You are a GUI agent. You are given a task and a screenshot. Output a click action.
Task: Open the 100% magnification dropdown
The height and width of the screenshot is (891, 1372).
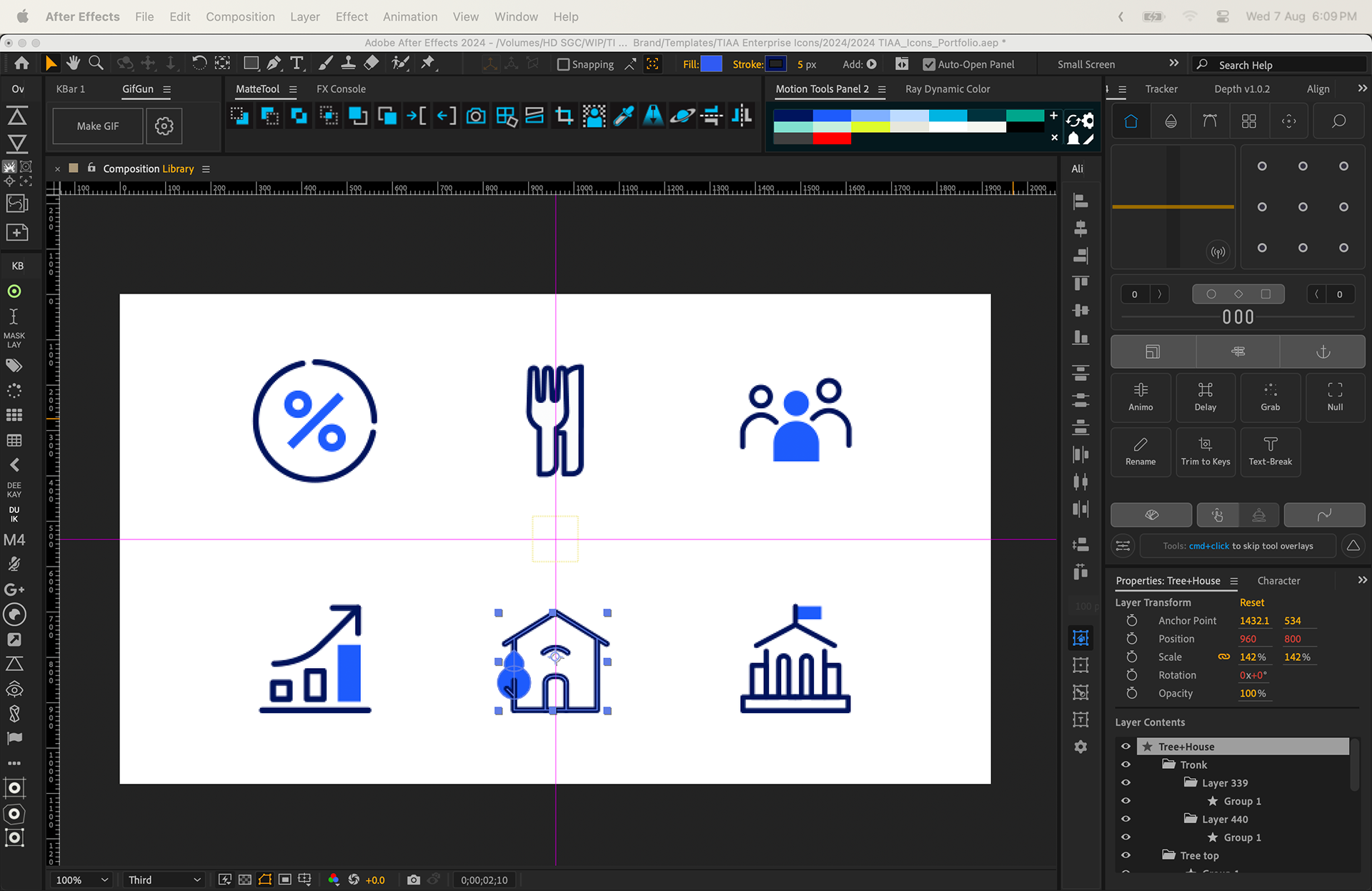82,880
